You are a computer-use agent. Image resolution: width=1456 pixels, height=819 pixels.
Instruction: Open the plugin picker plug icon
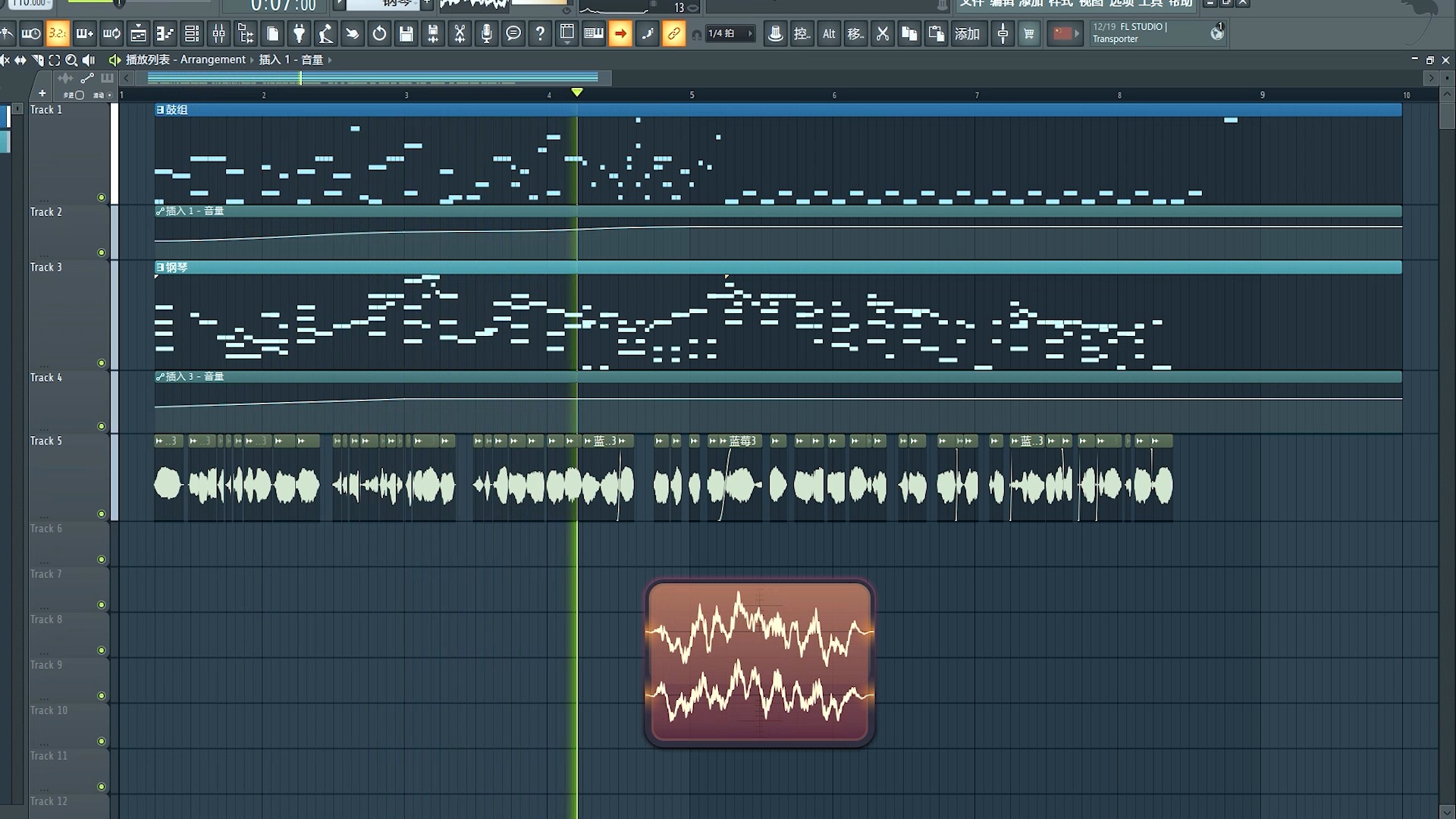[x=299, y=33]
